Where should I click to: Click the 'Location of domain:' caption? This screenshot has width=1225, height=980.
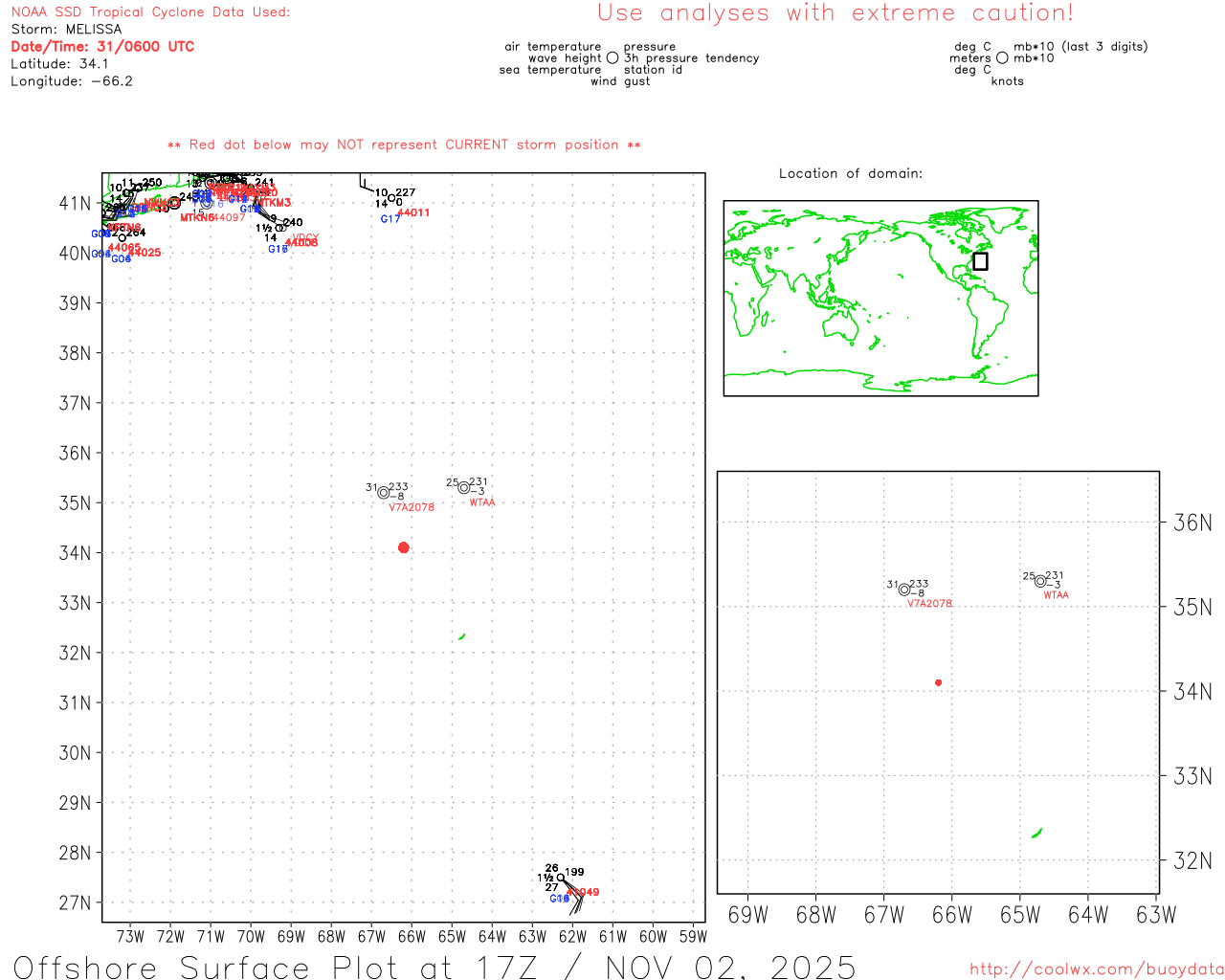[851, 174]
